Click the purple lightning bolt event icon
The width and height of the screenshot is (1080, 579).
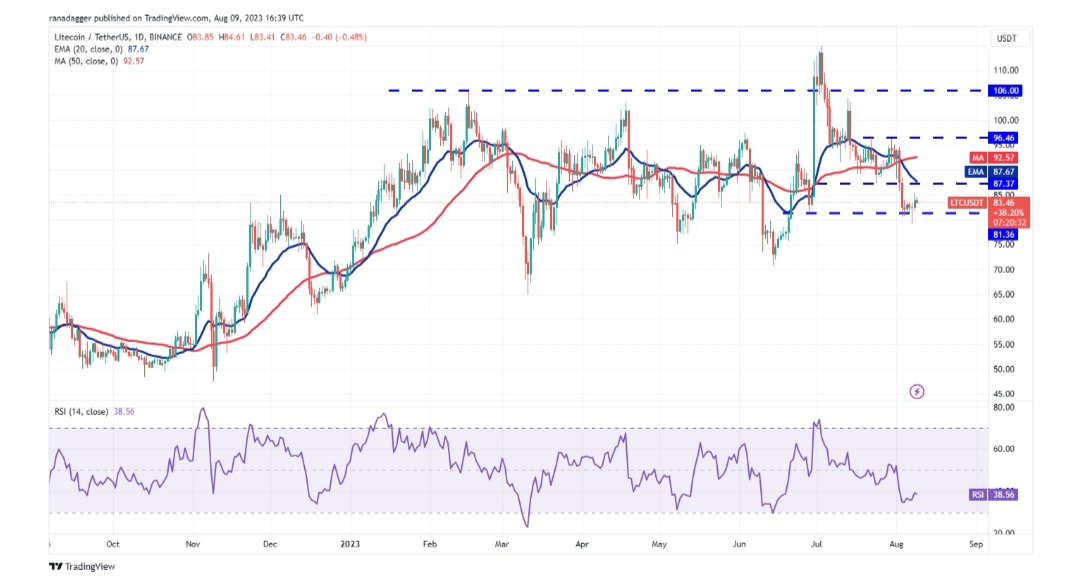918,391
